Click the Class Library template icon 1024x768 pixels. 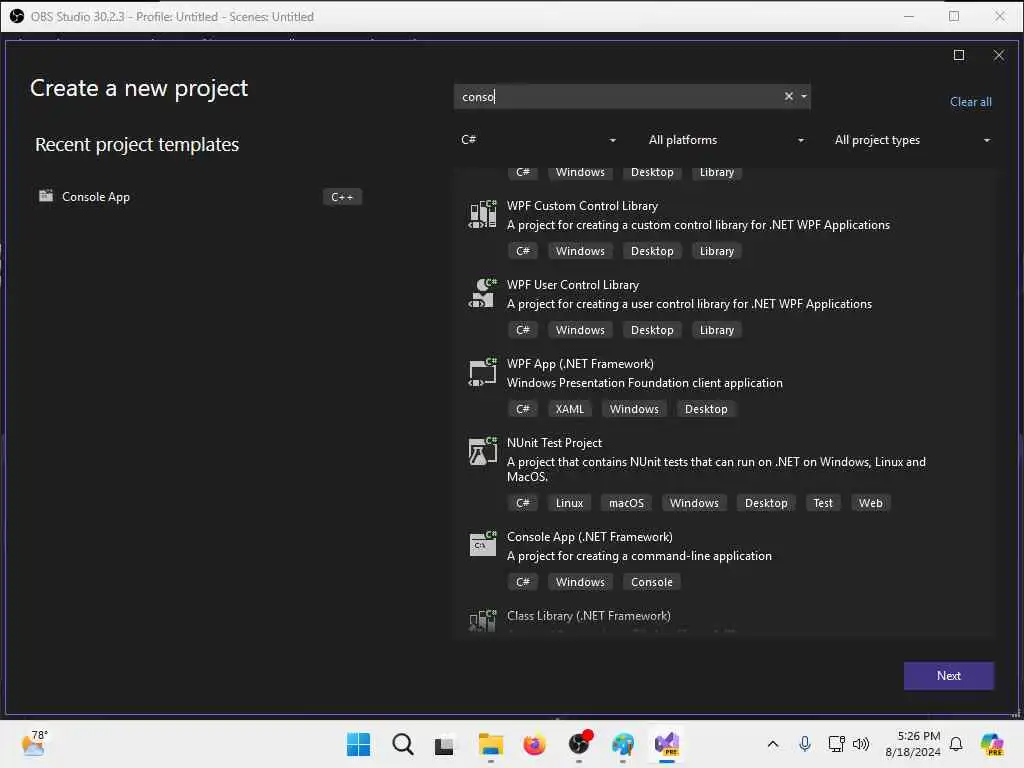[483, 621]
